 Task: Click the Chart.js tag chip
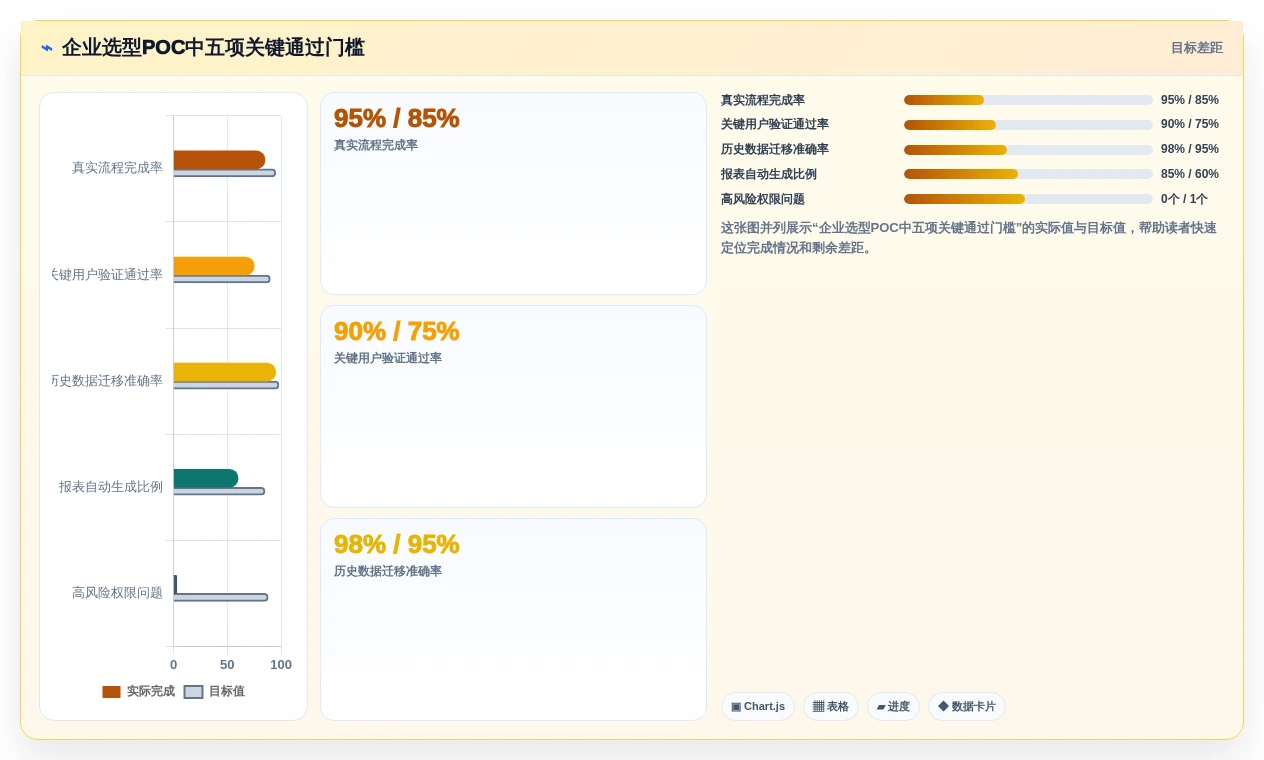tap(758, 707)
